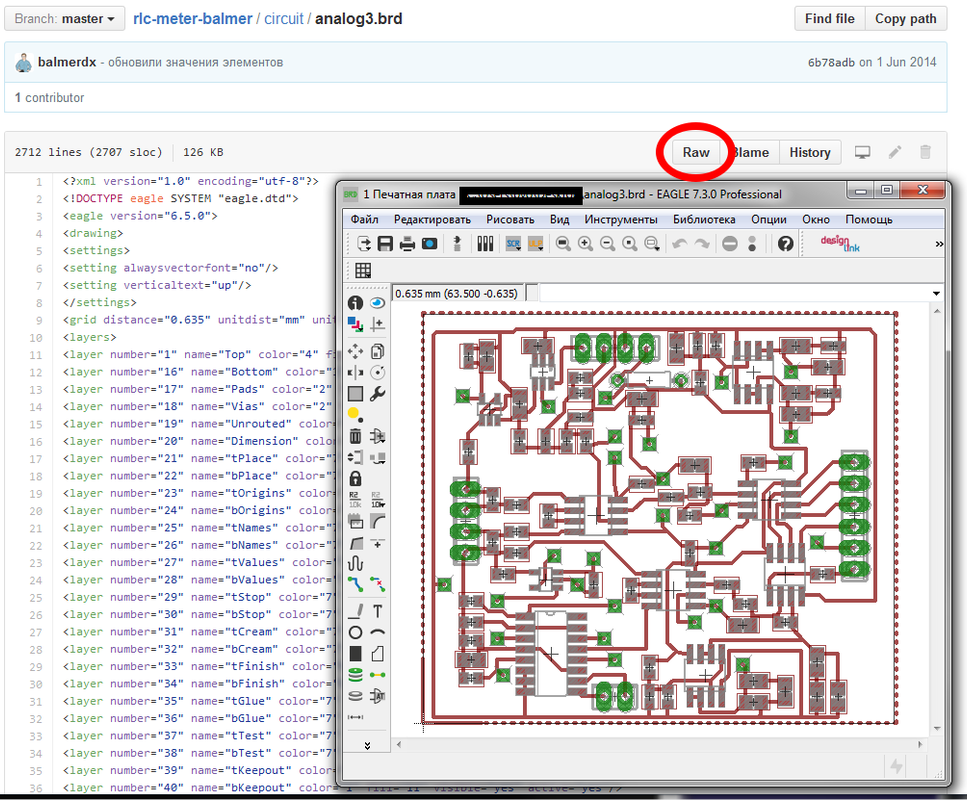Viewport: 967px width, 800px height.
Task: Open the rlc-meter-balmer repository link
Action: [x=193, y=19]
